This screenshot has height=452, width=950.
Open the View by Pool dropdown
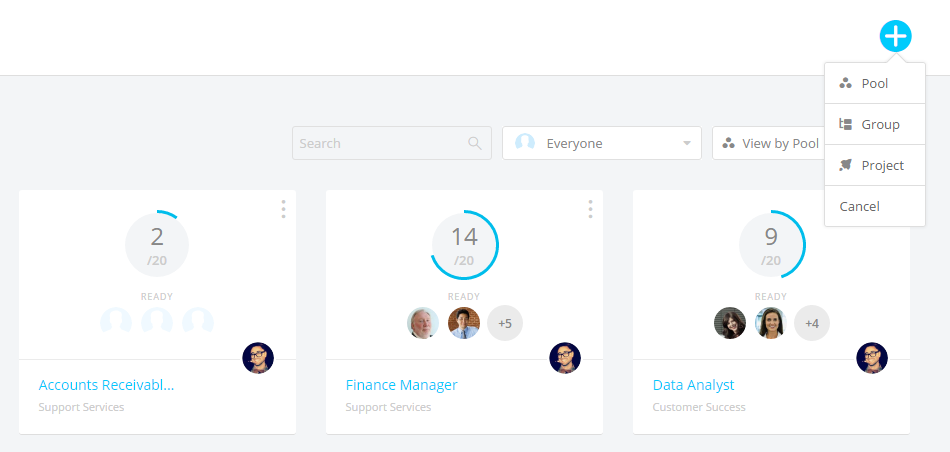coord(770,143)
